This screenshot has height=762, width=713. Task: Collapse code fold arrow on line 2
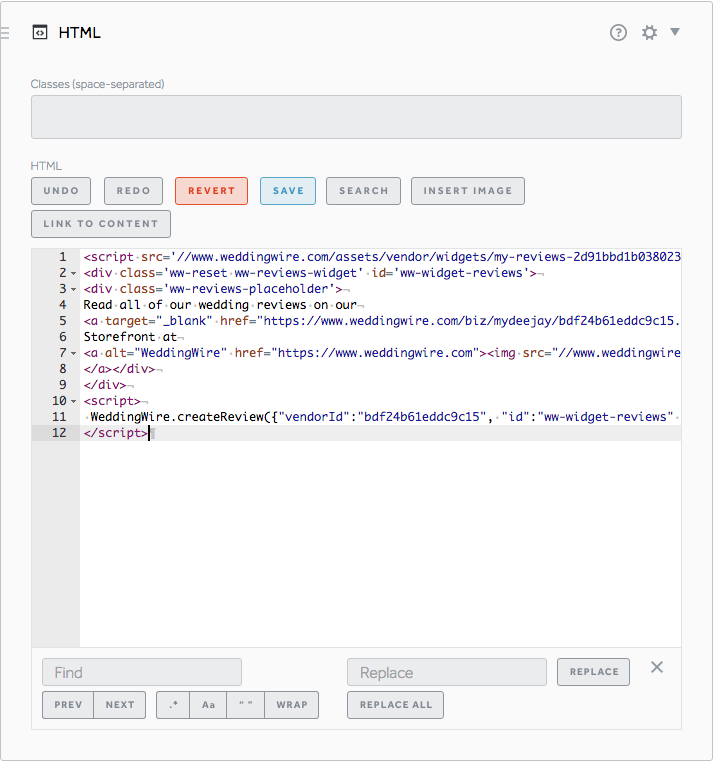tap(74, 273)
